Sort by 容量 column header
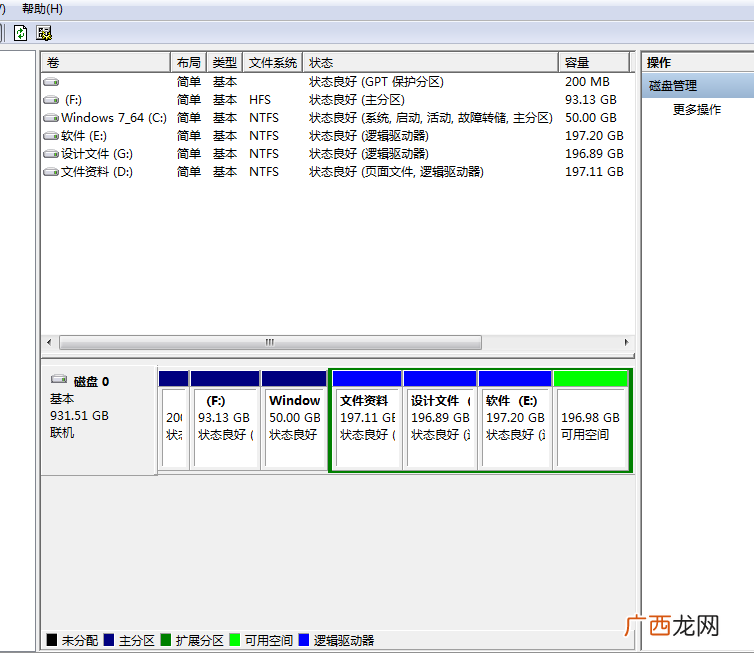This screenshot has height=654, width=754. 594,63
